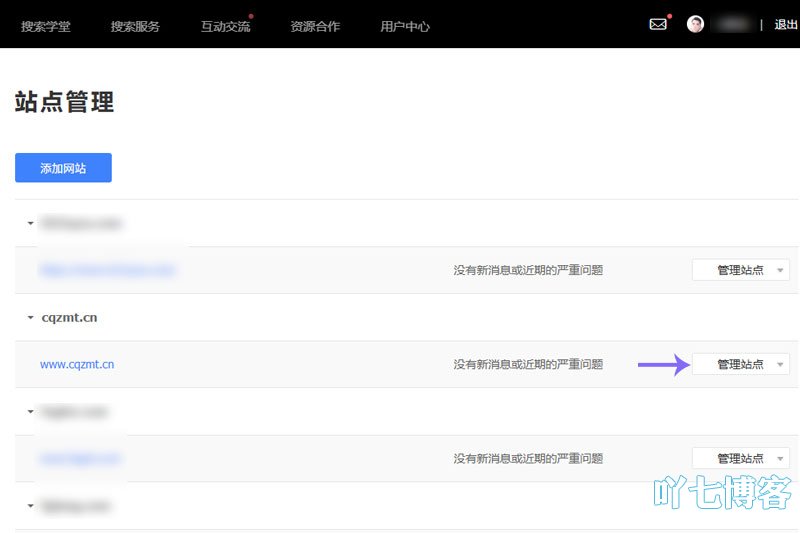The width and height of the screenshot is (800, 533).
Task: Open 管理站点 dropdown in the third site row
Action: pyautogui.click(x=740, y=458)
